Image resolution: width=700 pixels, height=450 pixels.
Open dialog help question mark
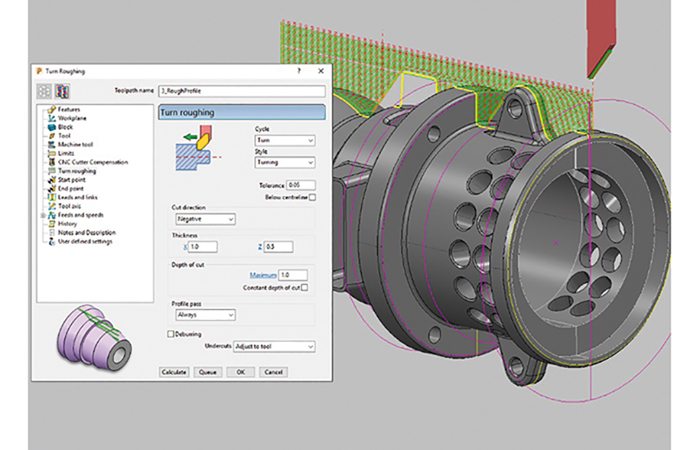(299, 71)
